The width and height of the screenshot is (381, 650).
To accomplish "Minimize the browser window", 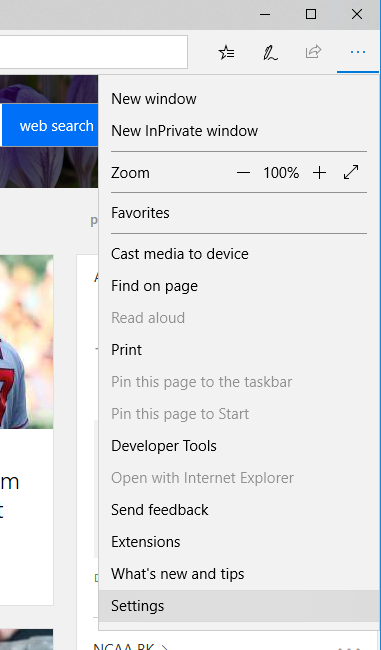I will point(265,15).
